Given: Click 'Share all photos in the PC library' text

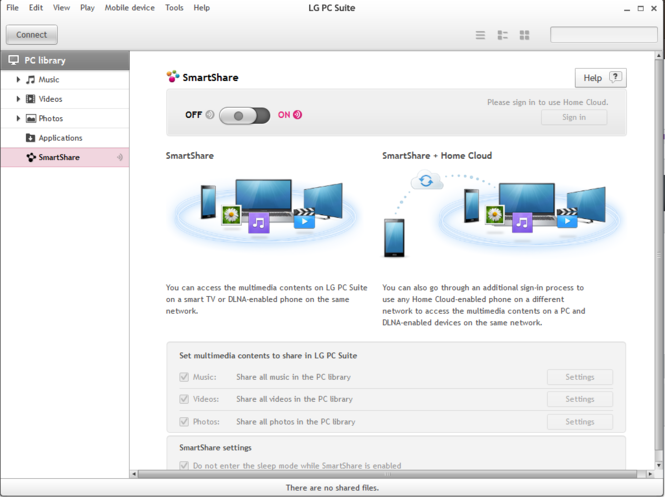Looking at the screenshot, I should pyautogui.click(x=296, y=422).
